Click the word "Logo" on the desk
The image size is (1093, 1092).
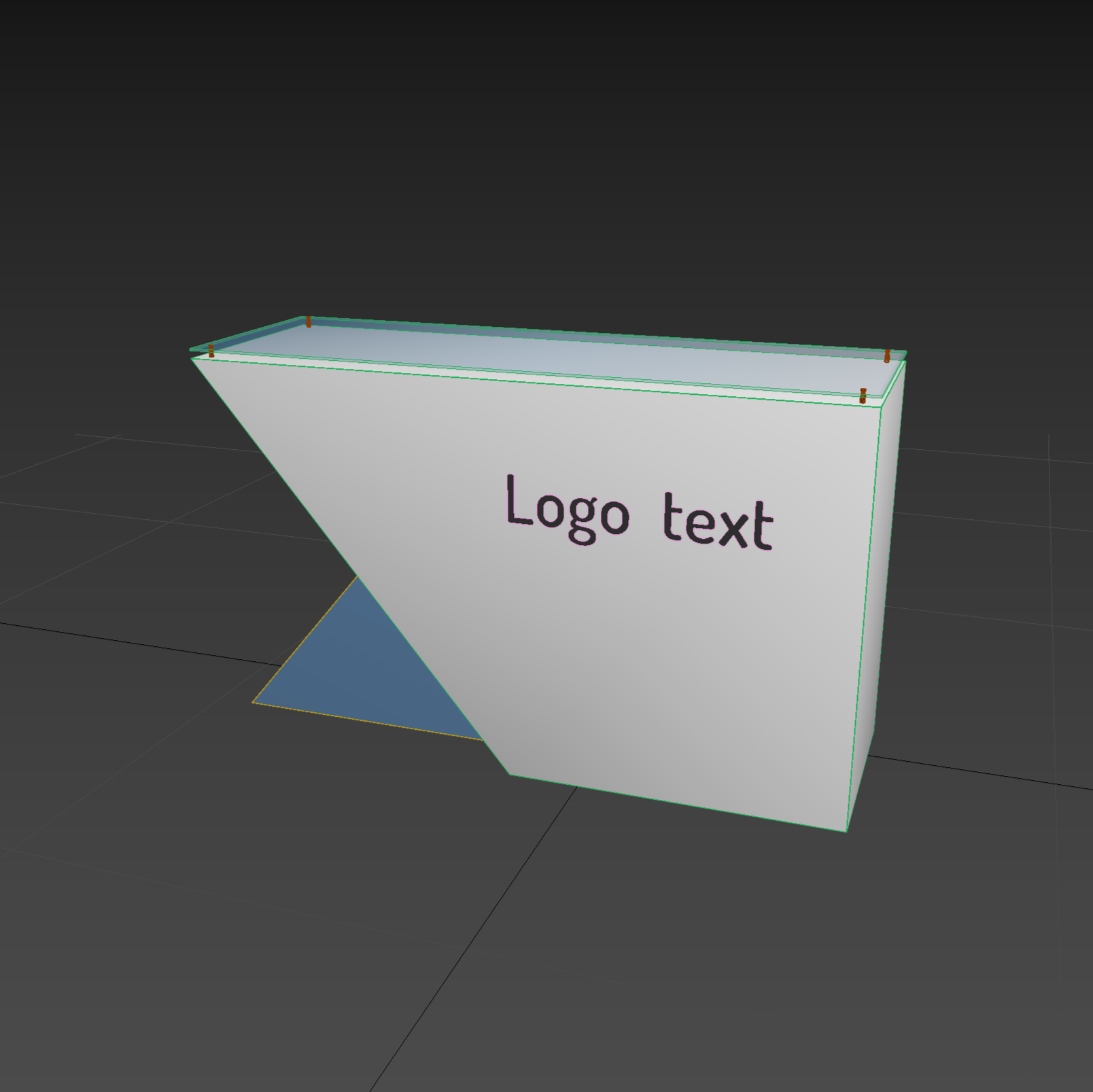coord(568,509)
